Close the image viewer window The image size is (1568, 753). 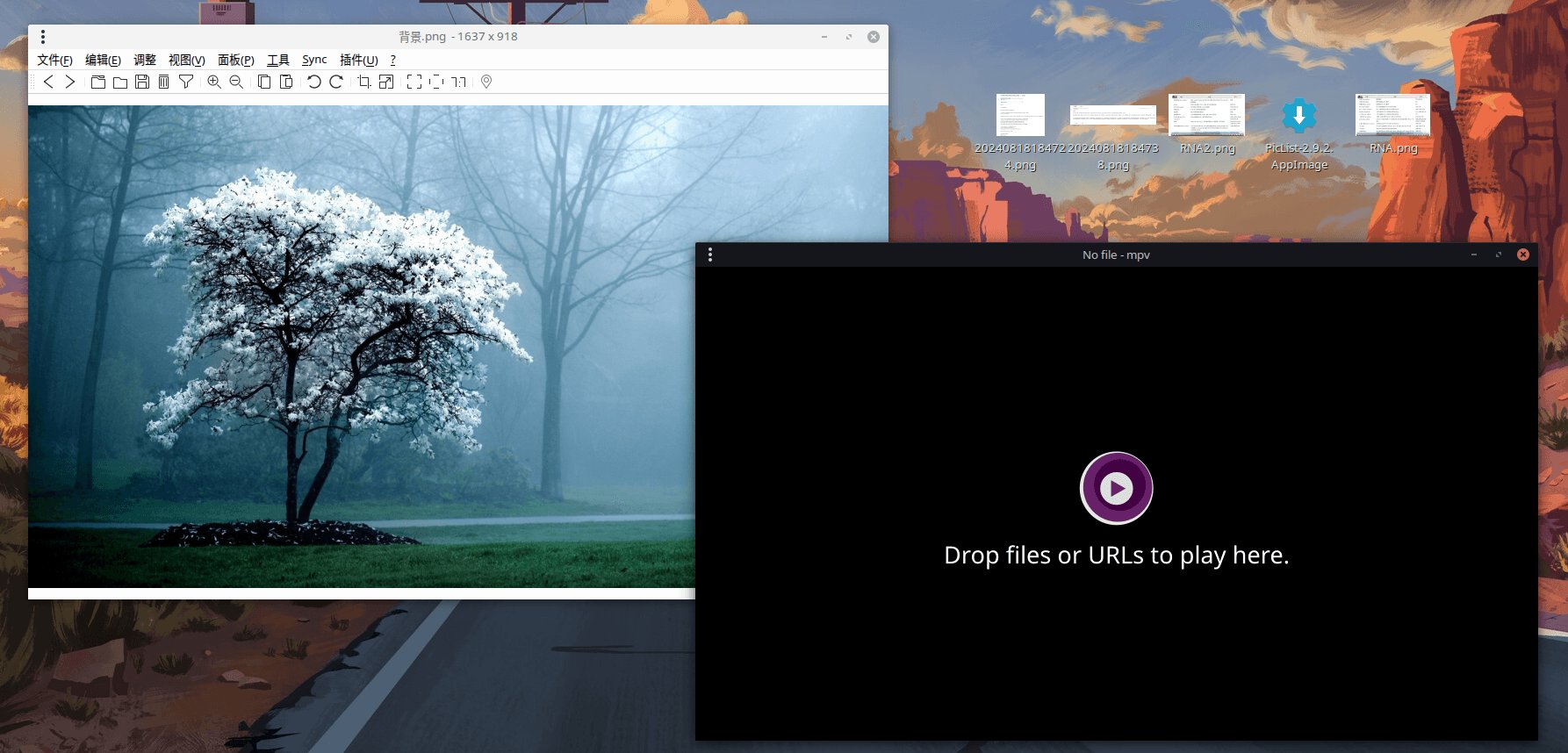pos(874,37)
